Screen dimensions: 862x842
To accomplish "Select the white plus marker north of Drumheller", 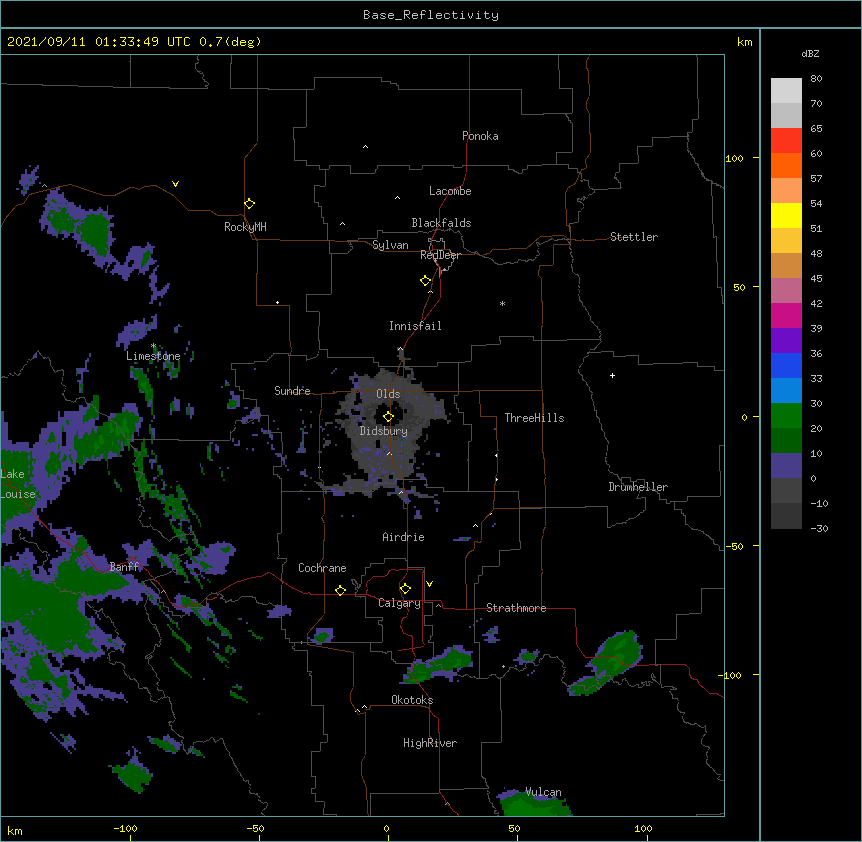I will [612, 375].
